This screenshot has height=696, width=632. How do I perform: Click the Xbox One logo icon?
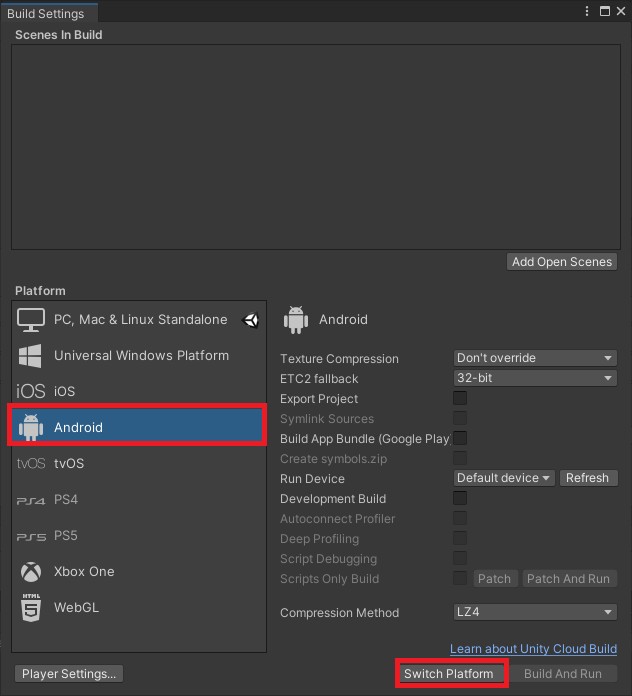tap(31, 572)
